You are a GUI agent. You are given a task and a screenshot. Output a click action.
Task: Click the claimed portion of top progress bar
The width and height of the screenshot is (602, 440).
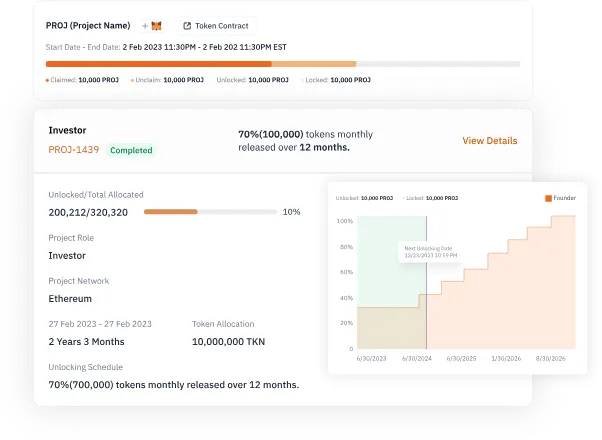pyautogui.click(x=159, y=64)
